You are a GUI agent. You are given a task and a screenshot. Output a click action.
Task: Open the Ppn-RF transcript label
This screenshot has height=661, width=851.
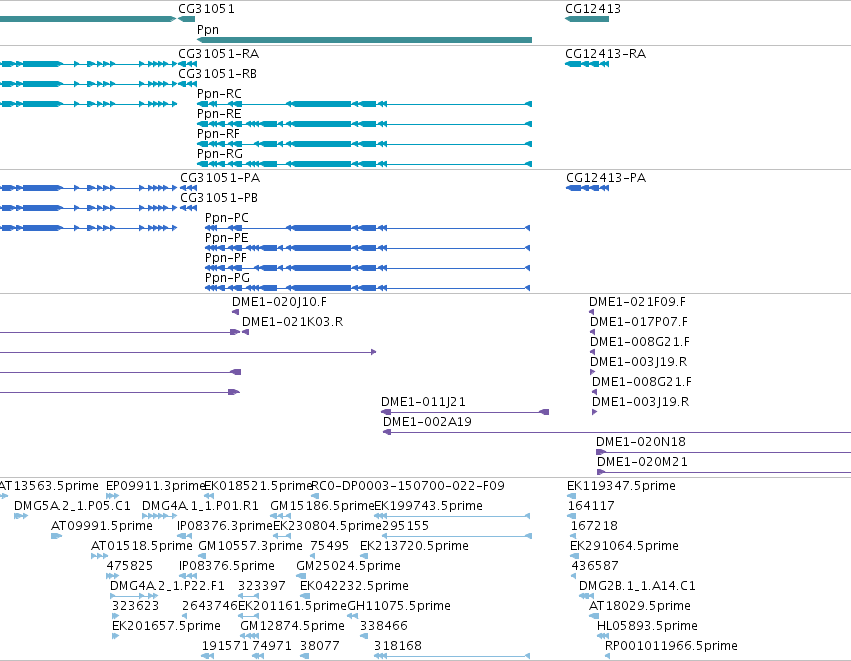pyautogui.click(x=218, y=134)
